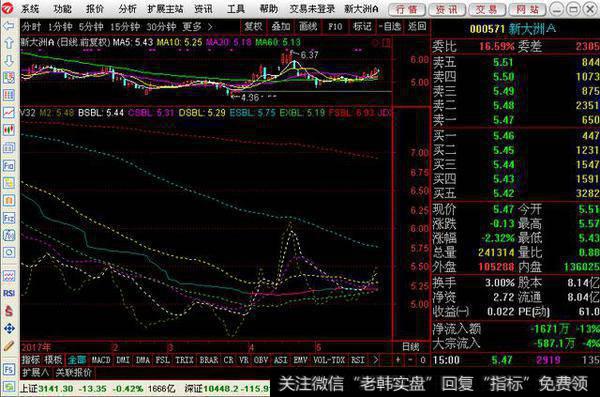Click the up arrow icon in left sidebar

8,42
